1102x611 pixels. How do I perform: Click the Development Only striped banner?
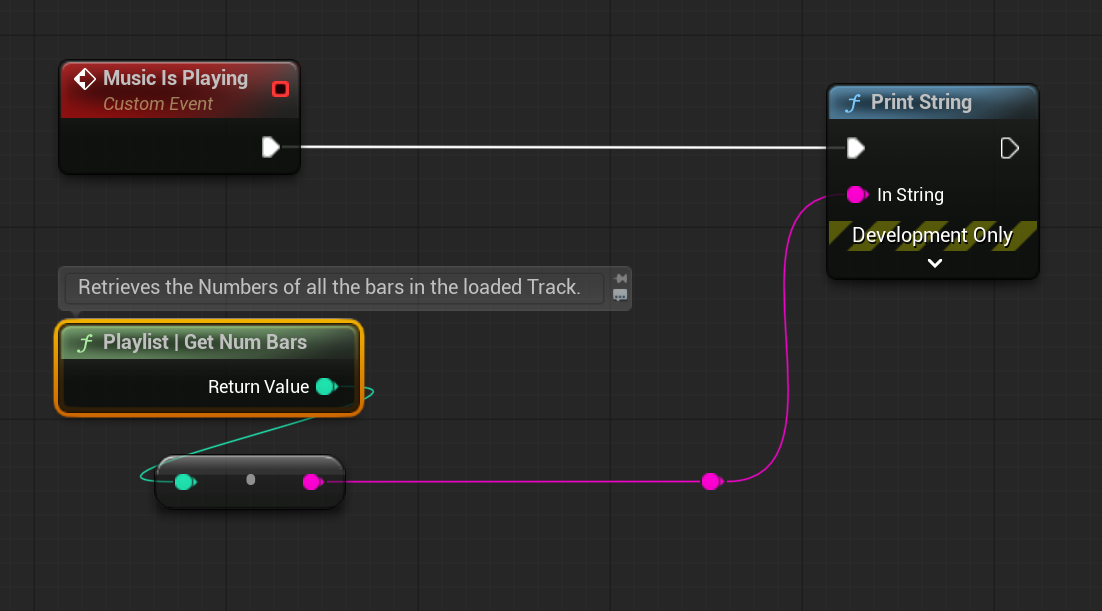(932, 236)
